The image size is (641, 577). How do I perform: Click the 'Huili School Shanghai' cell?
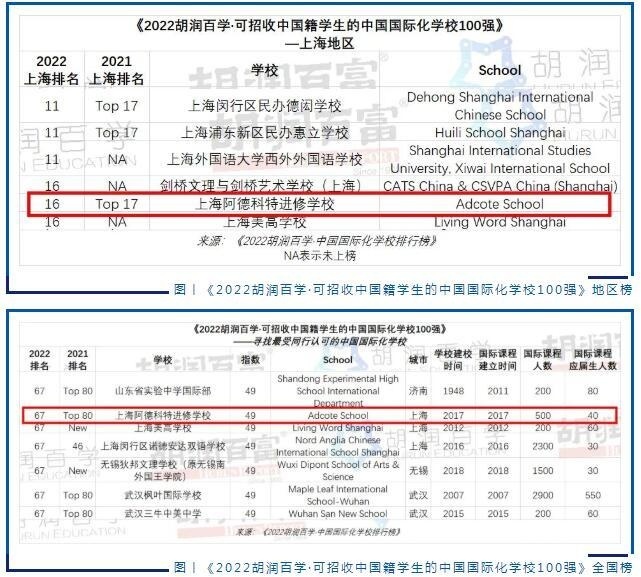pyautogui.click(x=500, y=132)
